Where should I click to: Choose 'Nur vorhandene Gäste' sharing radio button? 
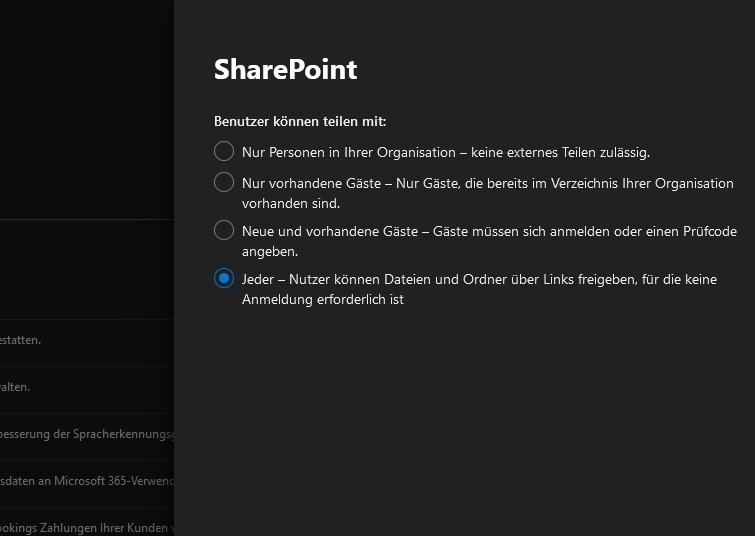(224, 183)
